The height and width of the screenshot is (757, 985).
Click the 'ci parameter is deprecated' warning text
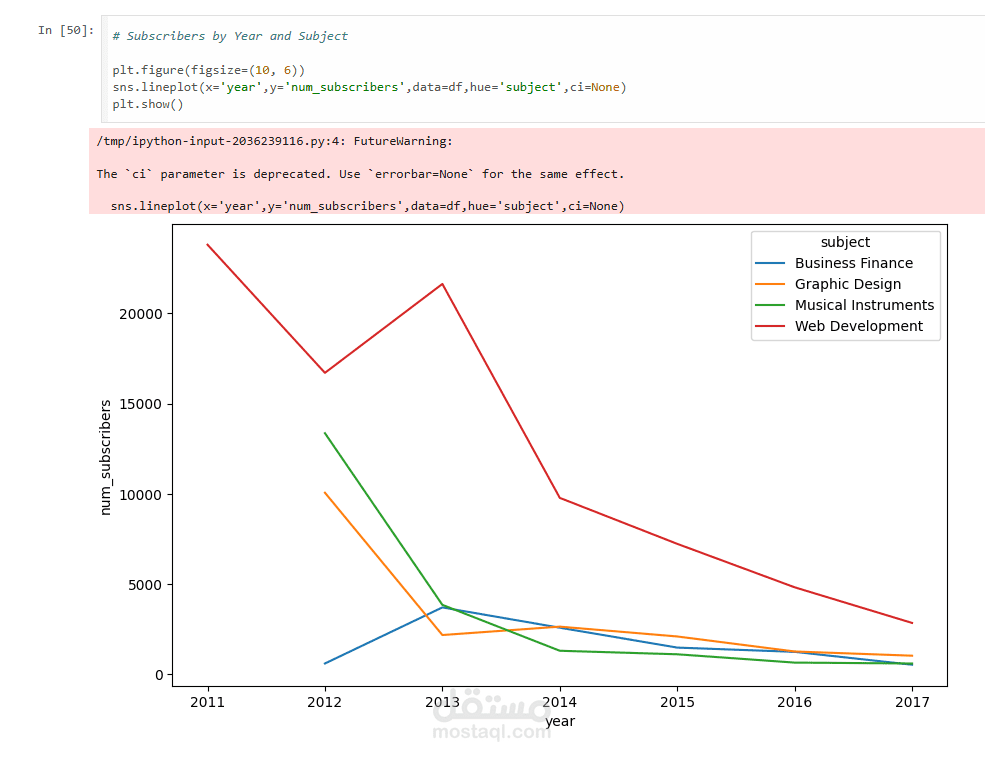point(361,173)
